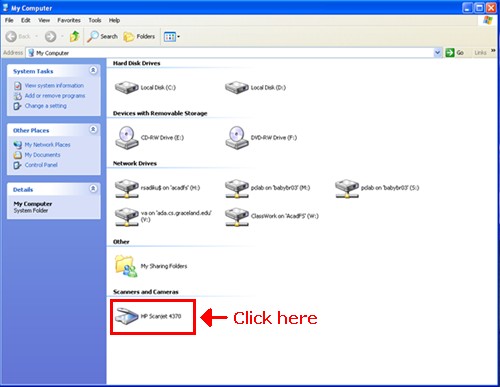Open the Help menu
The height and width of the screenshot is (387, 500).
(114, 20)
